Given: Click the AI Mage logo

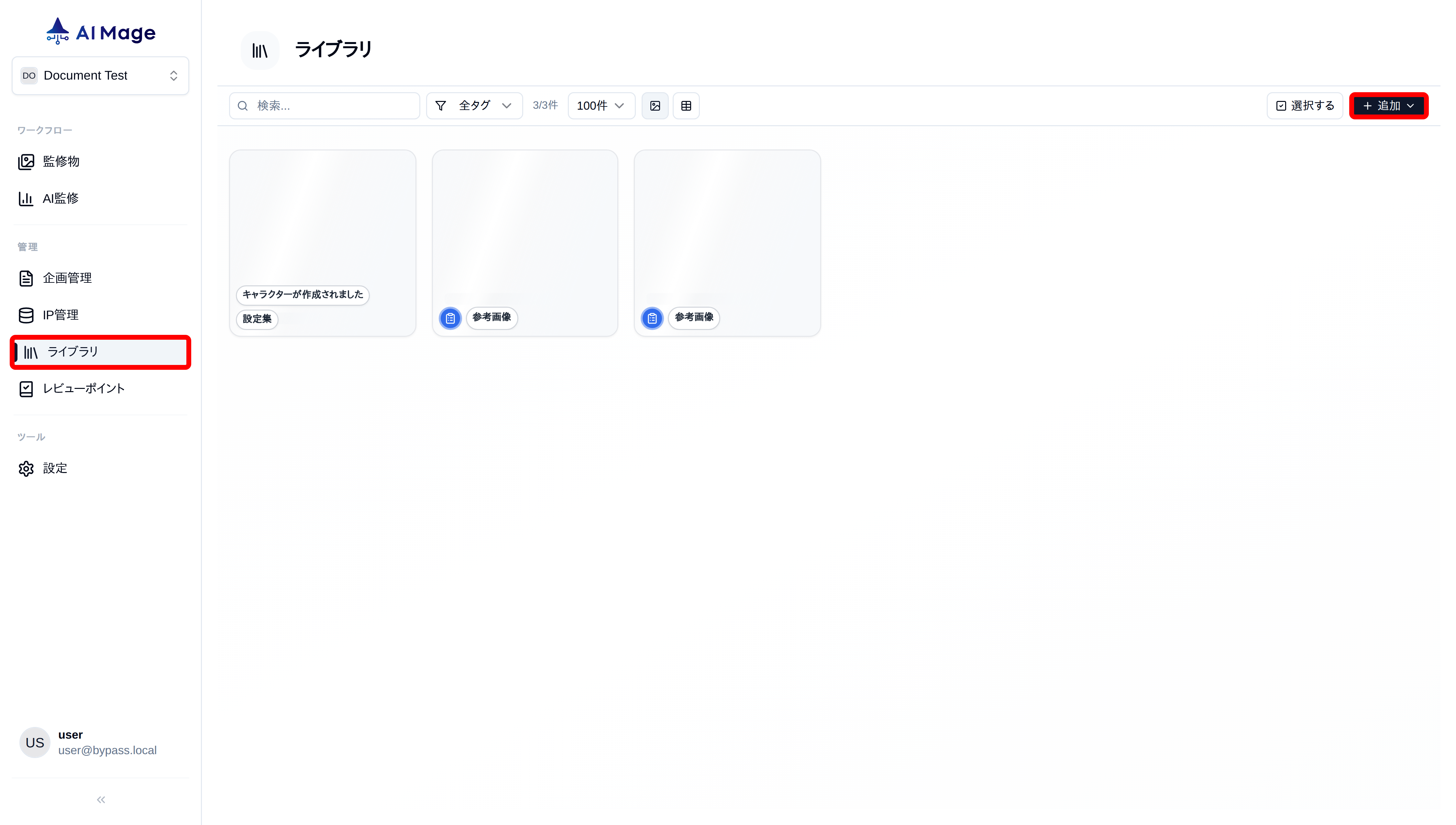Looking at the screenshot, I should coord(101,32).
